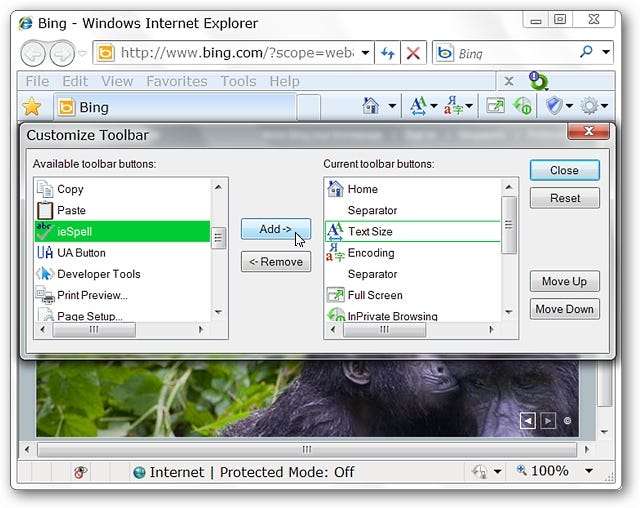Viewport: 640px width, 508px height.
Task: Select Encoding in current toolbar buttons
Action: pyautogui.click(x=413, y=253)
